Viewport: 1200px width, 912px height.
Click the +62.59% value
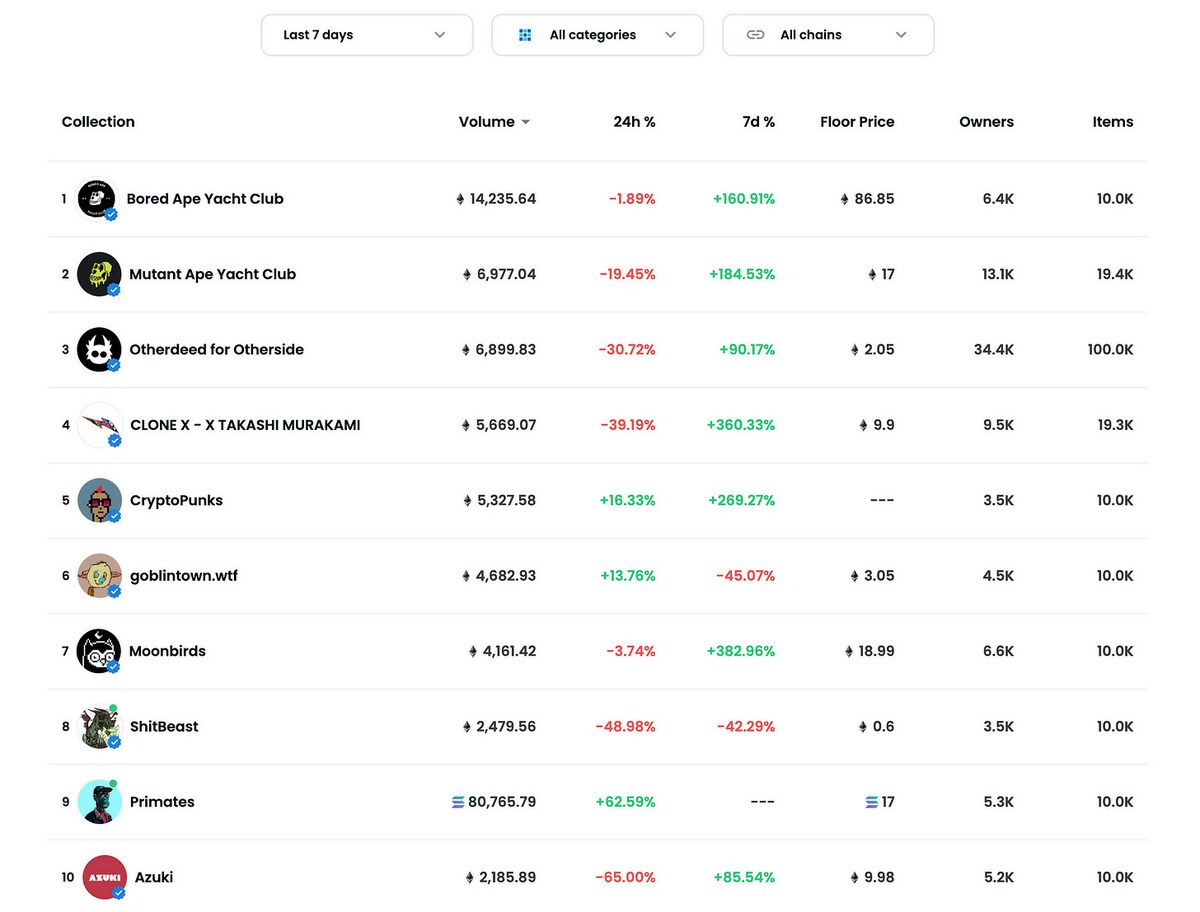click(x=625, y=802)
